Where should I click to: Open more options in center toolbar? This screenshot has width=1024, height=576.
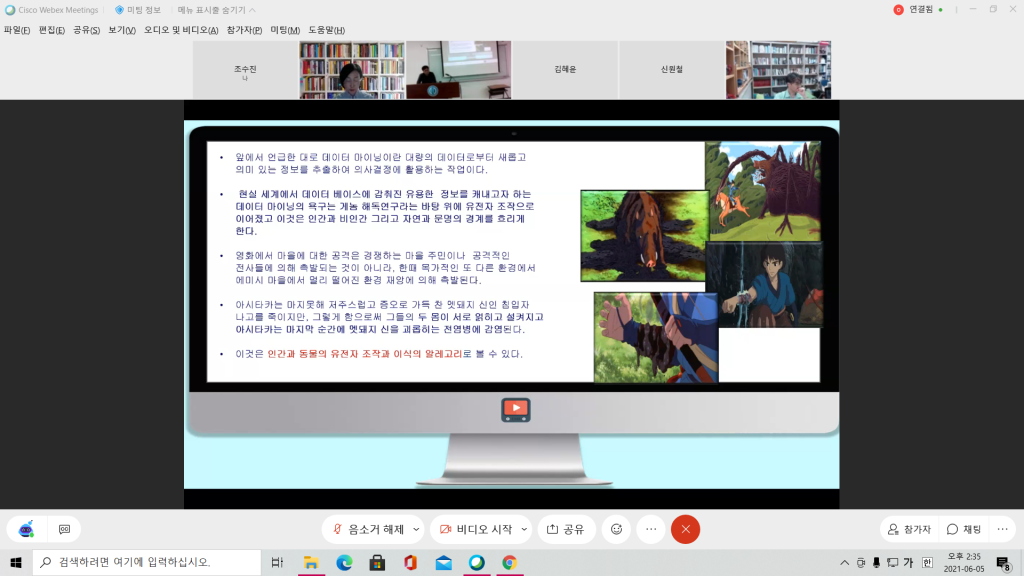point(651,529)
